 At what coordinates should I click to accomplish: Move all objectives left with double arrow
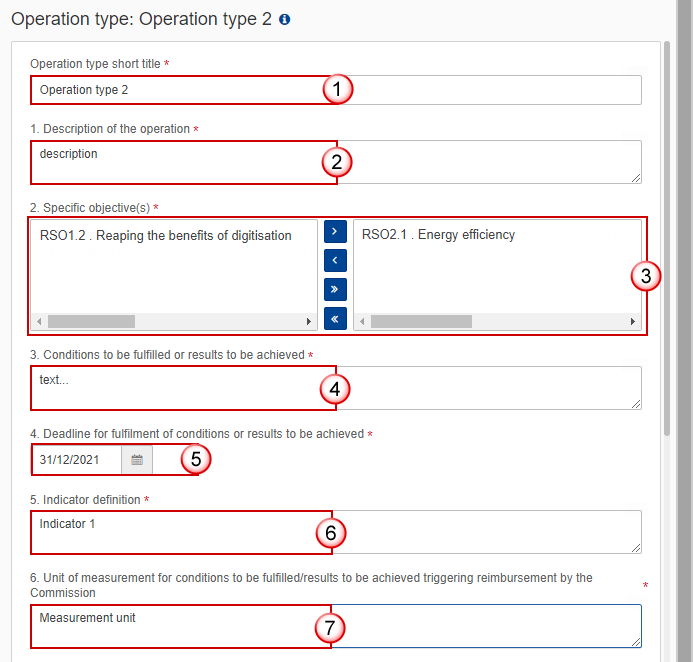click(x=335, y=319)
